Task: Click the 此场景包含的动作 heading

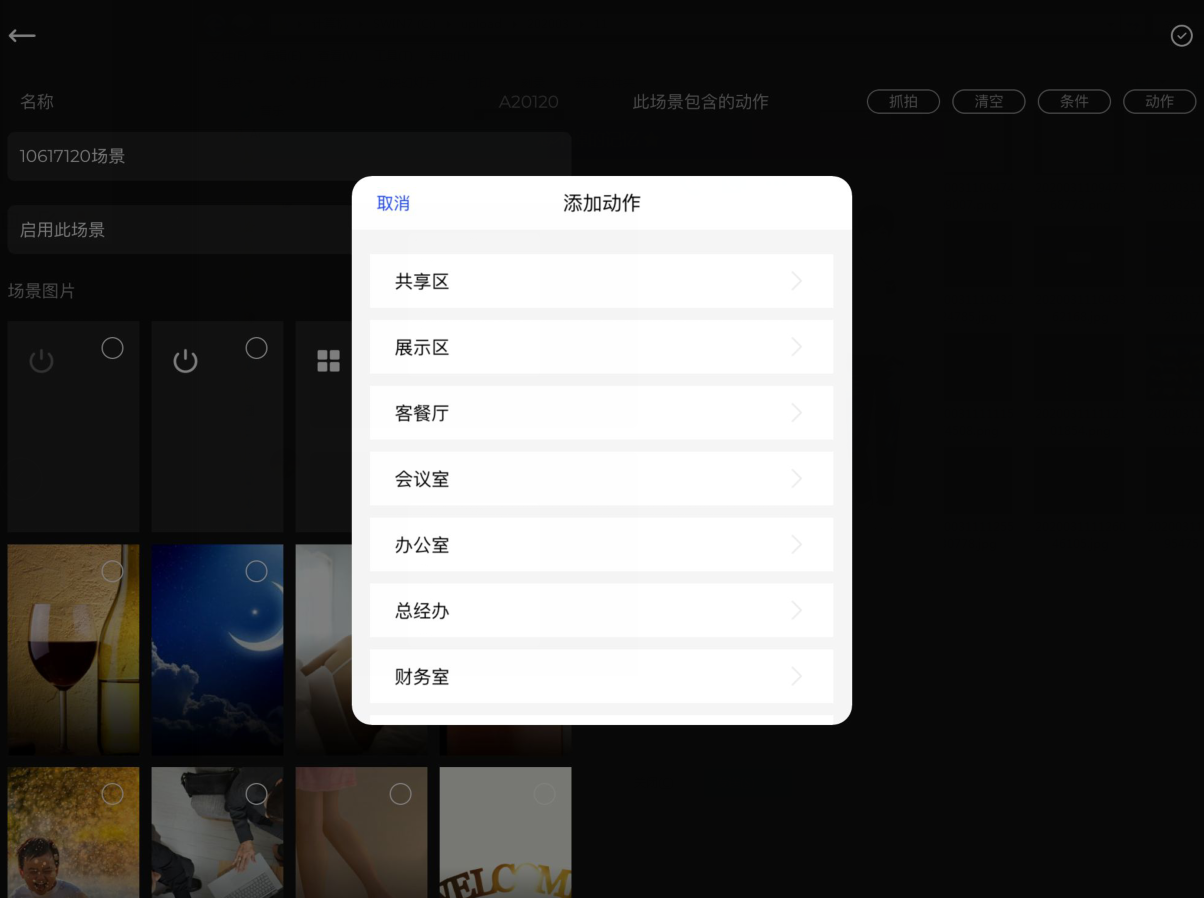Action: pos(701,102)
